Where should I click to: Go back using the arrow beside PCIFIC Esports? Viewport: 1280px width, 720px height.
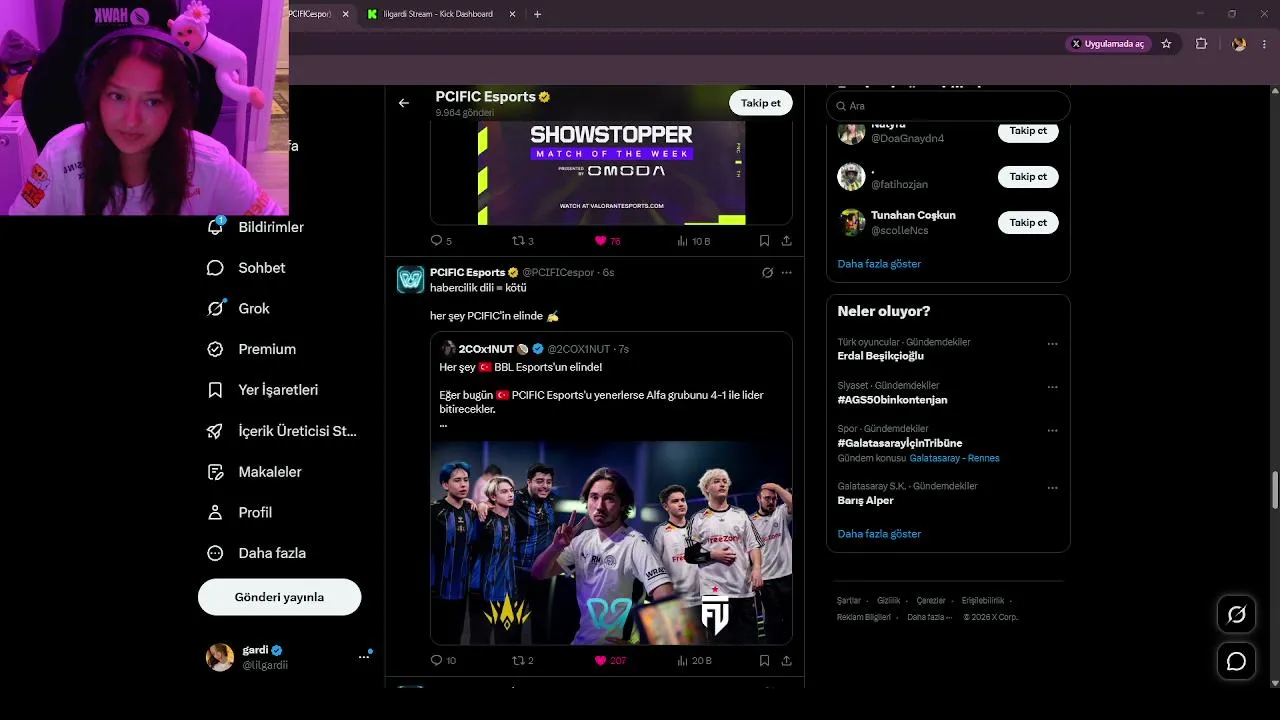(404, 103)
